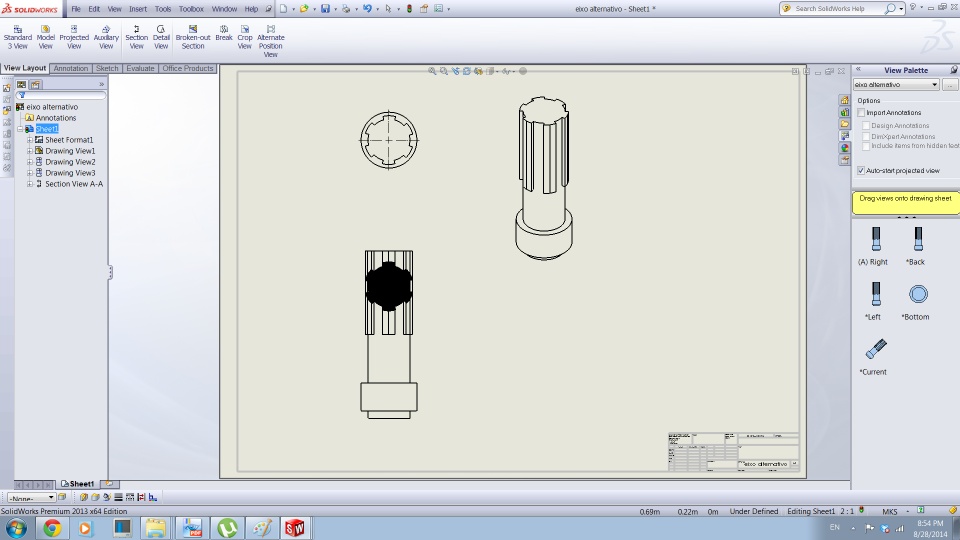Rebuild the drawing with traffic light icon
The image size is (960, 540).
coord(410,9)
